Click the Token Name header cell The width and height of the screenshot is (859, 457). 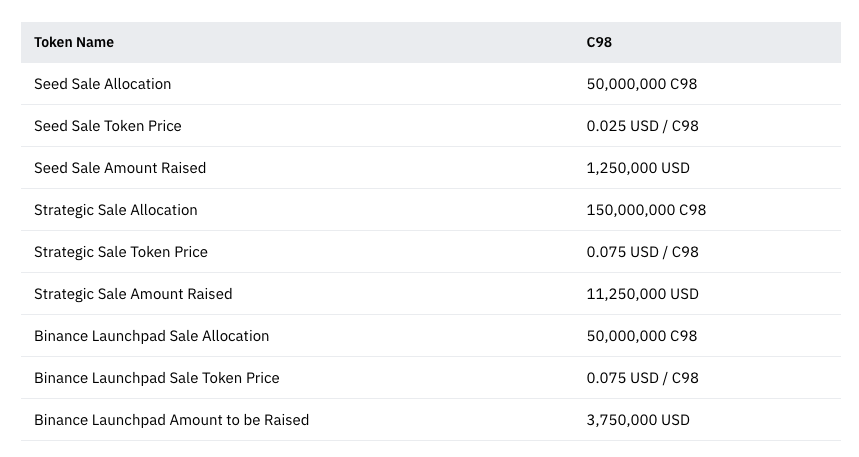coord(74,42)
